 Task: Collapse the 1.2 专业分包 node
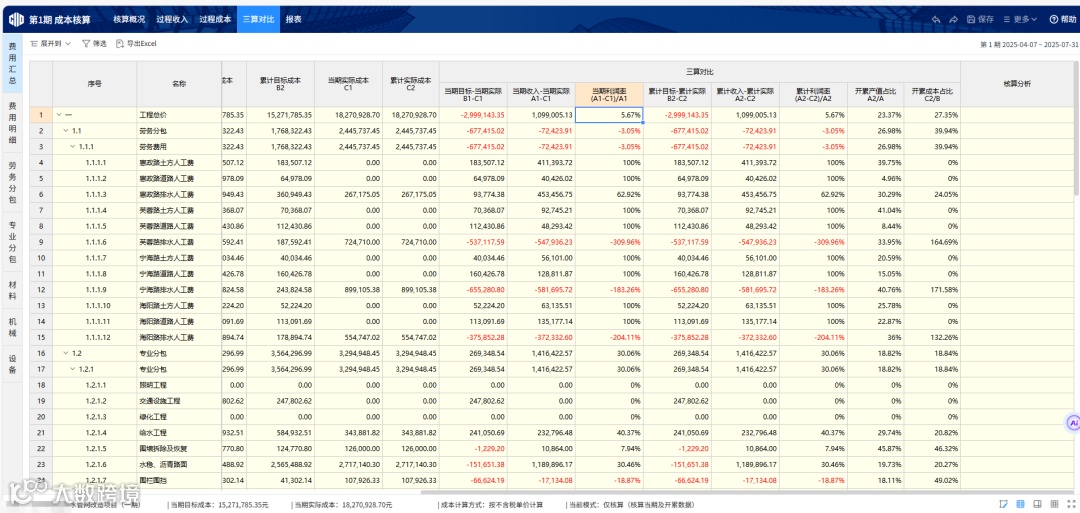point(66,353)
